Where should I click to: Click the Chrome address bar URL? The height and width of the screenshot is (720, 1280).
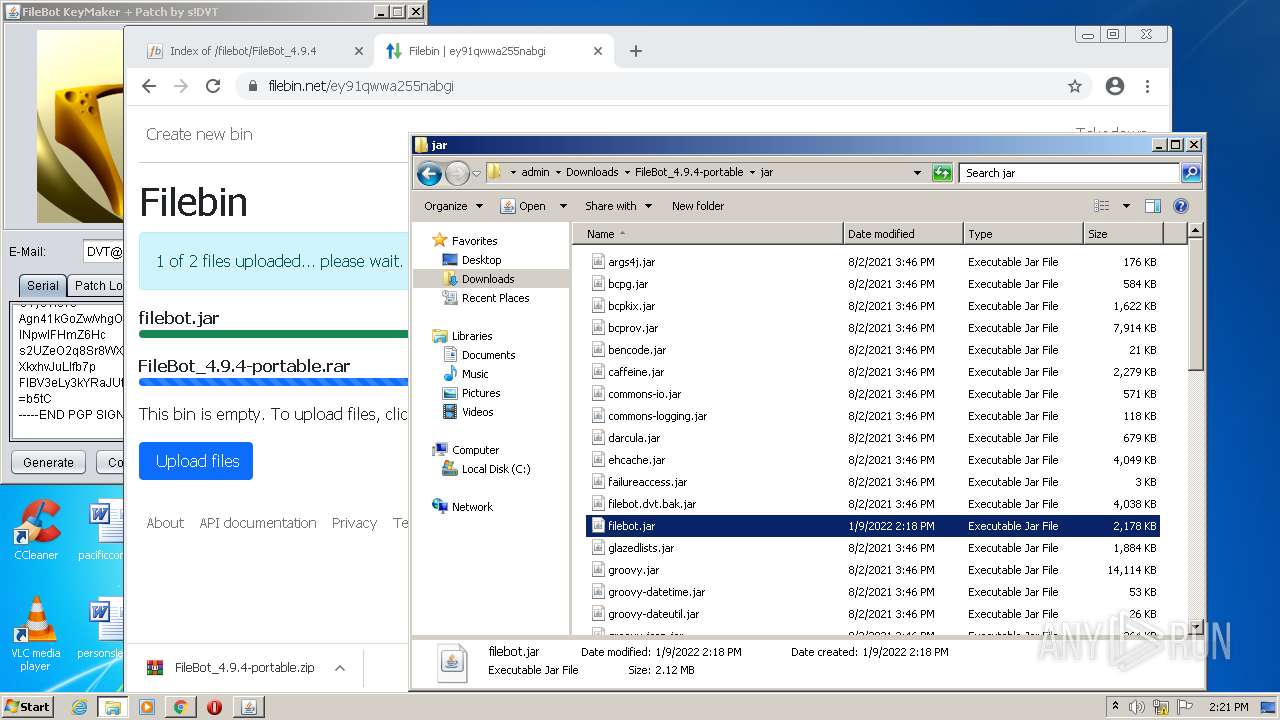tap(361, 86)
